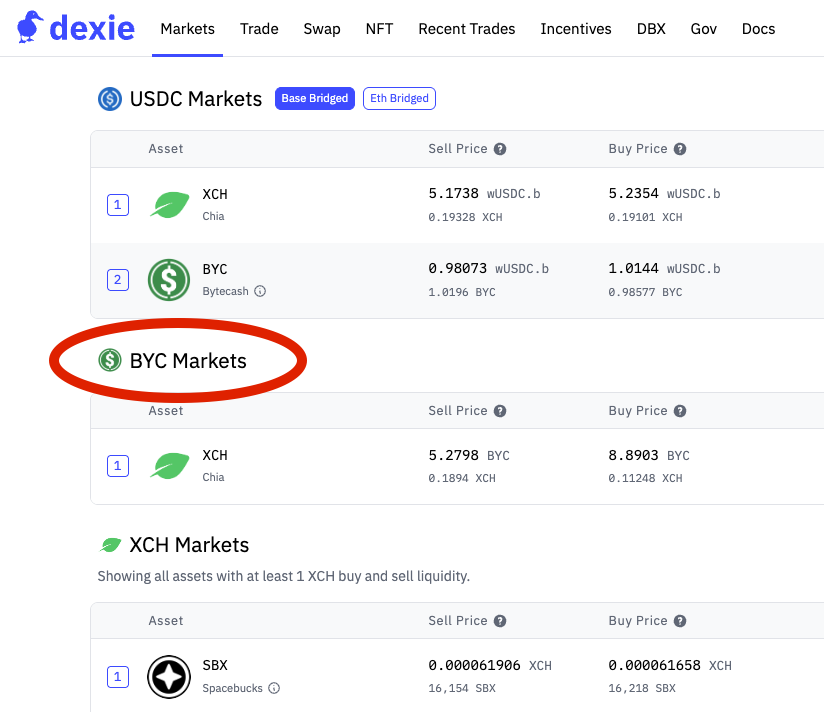The image size is (824, 712).
Task: Click buy price 0.000061658 XCH
Action: (x=670, y=665)
